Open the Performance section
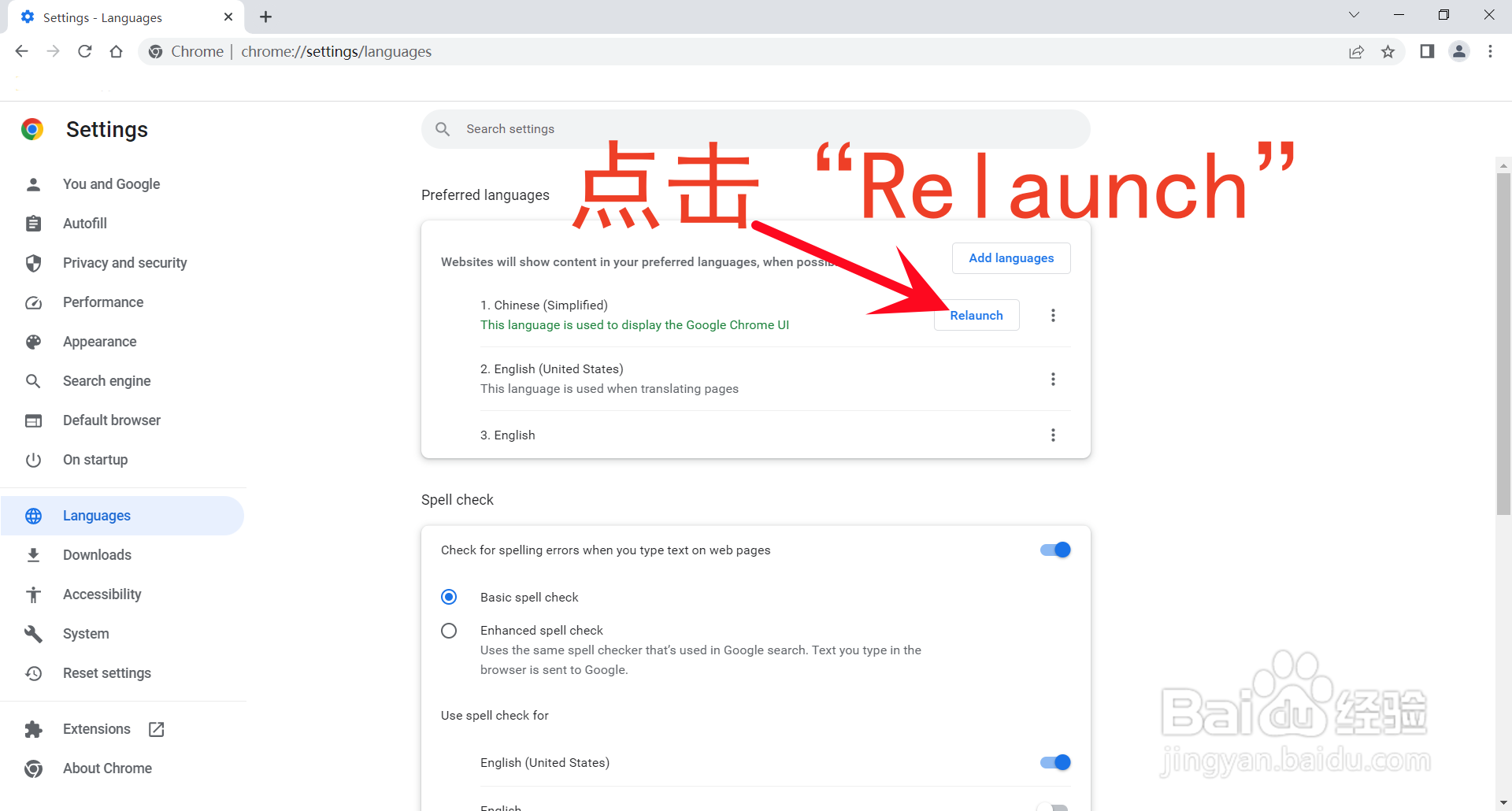The width and height of the screenshot is (1512, 811). [x=122, y=302]
